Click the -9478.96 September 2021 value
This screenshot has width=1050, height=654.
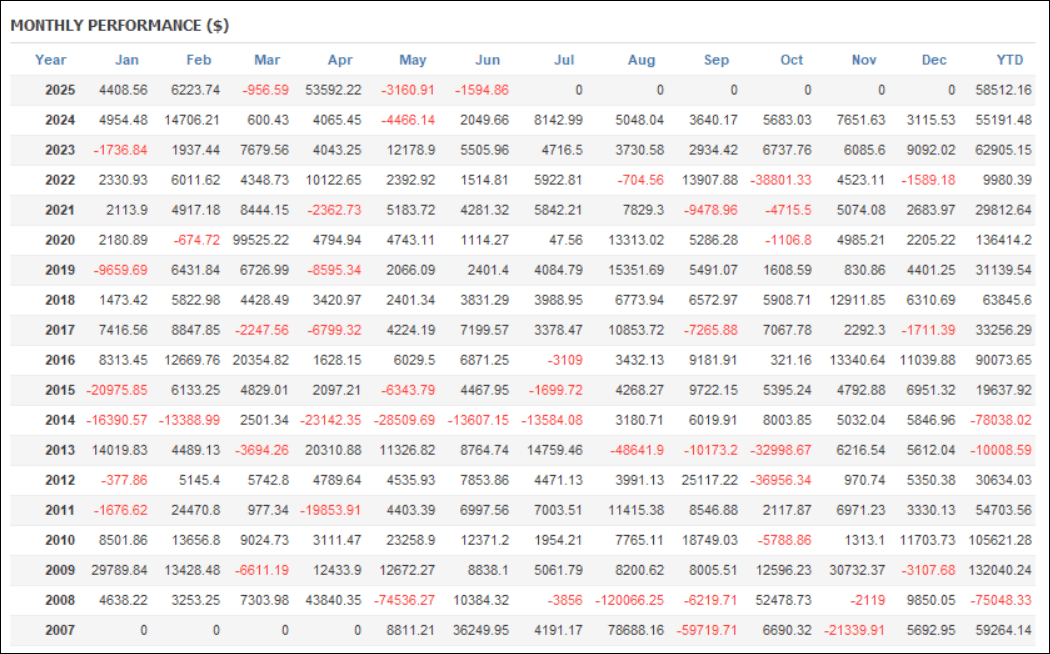tap(710, 210)
